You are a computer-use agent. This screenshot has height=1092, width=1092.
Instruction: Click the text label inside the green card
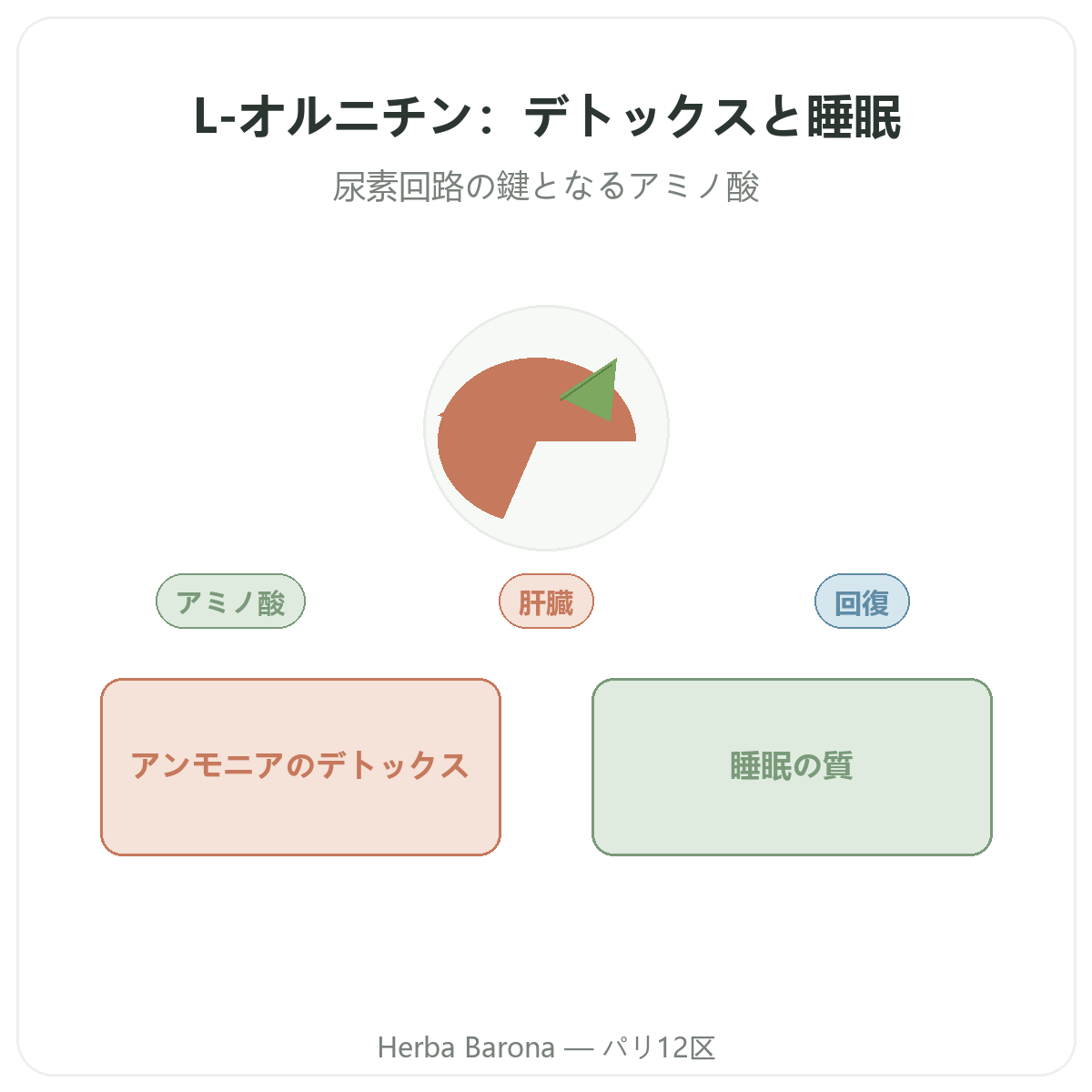792,766
